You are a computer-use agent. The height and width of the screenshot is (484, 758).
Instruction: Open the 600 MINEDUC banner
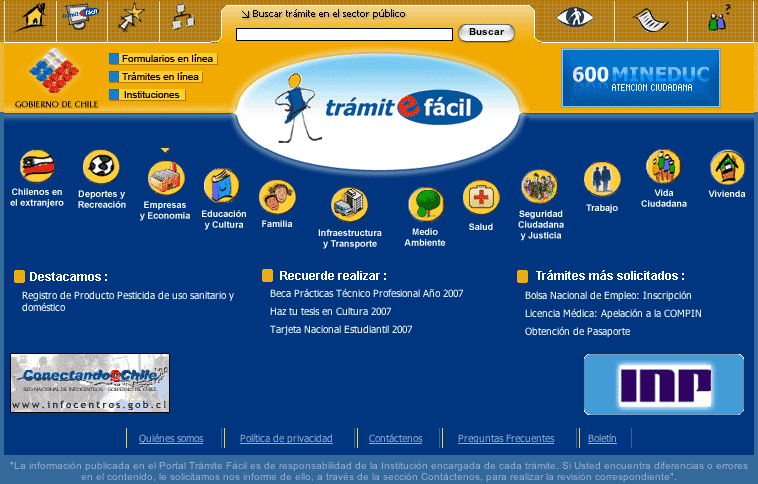coord(641,78)
